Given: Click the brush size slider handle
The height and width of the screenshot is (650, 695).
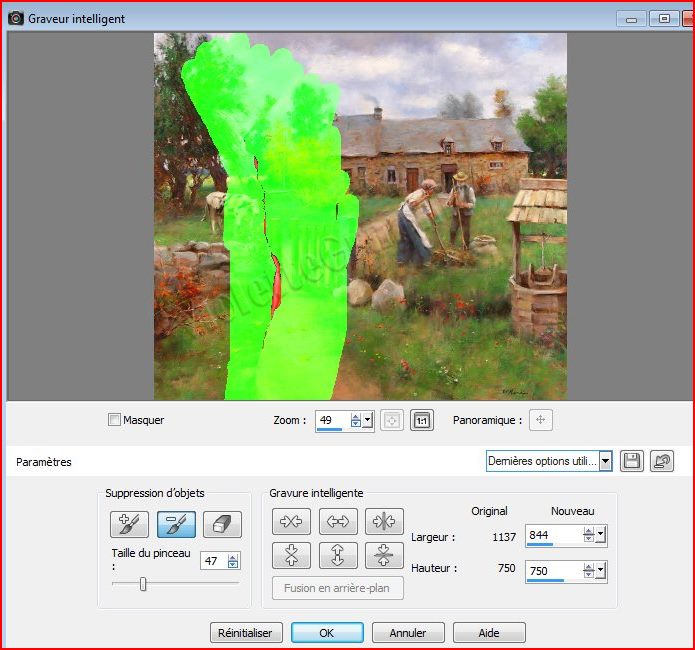Looking at the screenshot, I should point(143,584).
